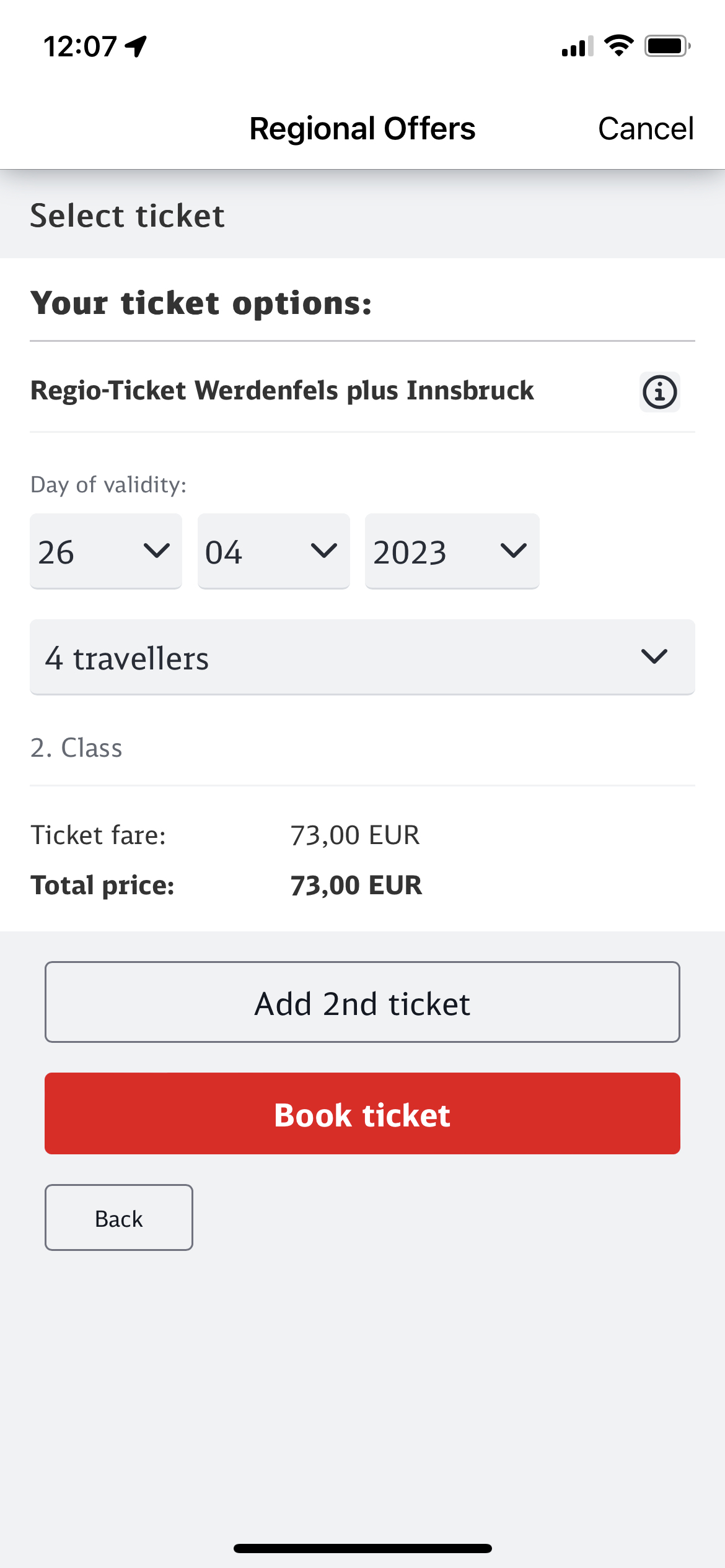
Task: Go back using the Back button
Action: coord(119,1217)
